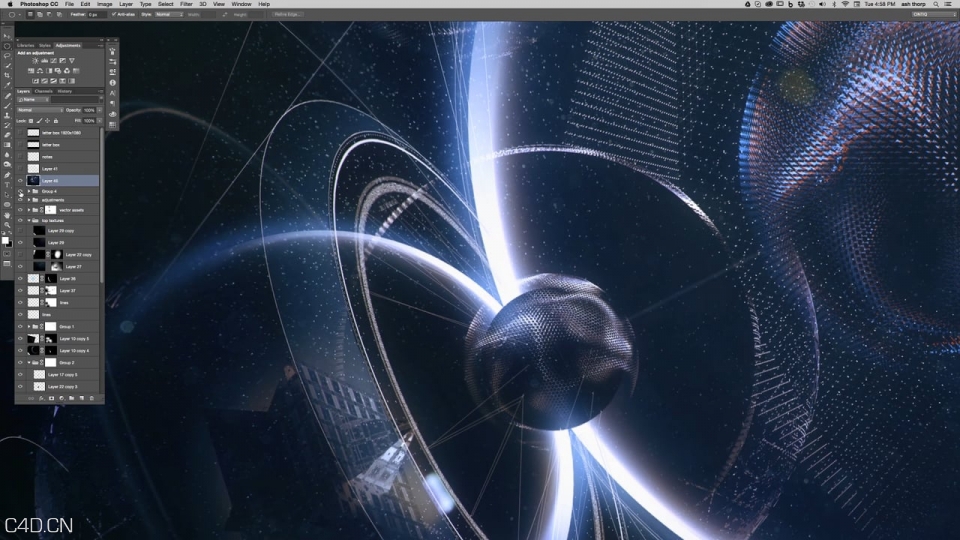Open the Filter menu

pyautogui.click(x=186, y=4)
